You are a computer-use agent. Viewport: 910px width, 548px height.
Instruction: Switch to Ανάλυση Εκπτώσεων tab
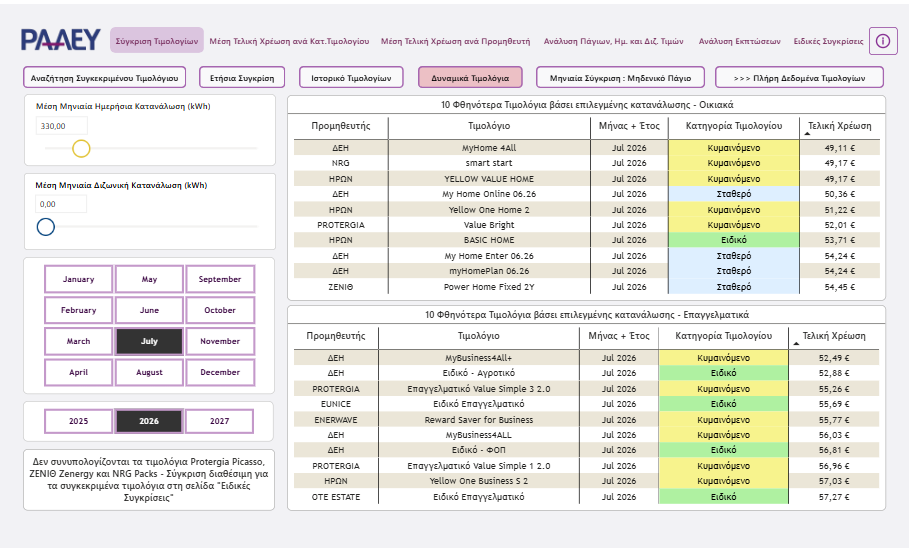(x=739, y=41)
